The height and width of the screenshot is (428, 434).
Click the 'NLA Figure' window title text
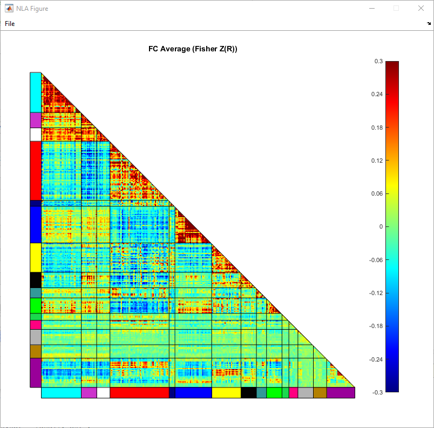(32, 9)
